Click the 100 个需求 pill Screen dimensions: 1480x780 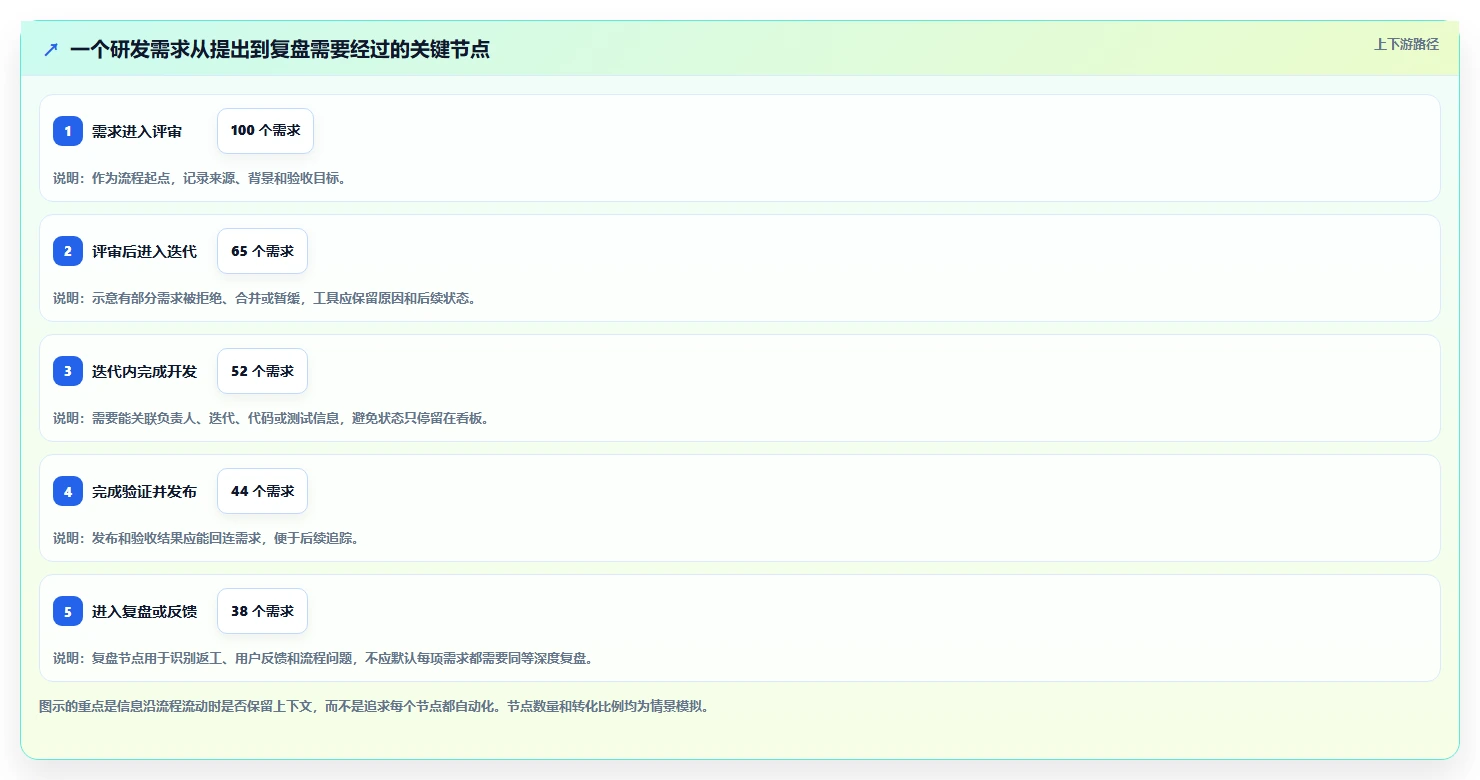pos(265,131)
